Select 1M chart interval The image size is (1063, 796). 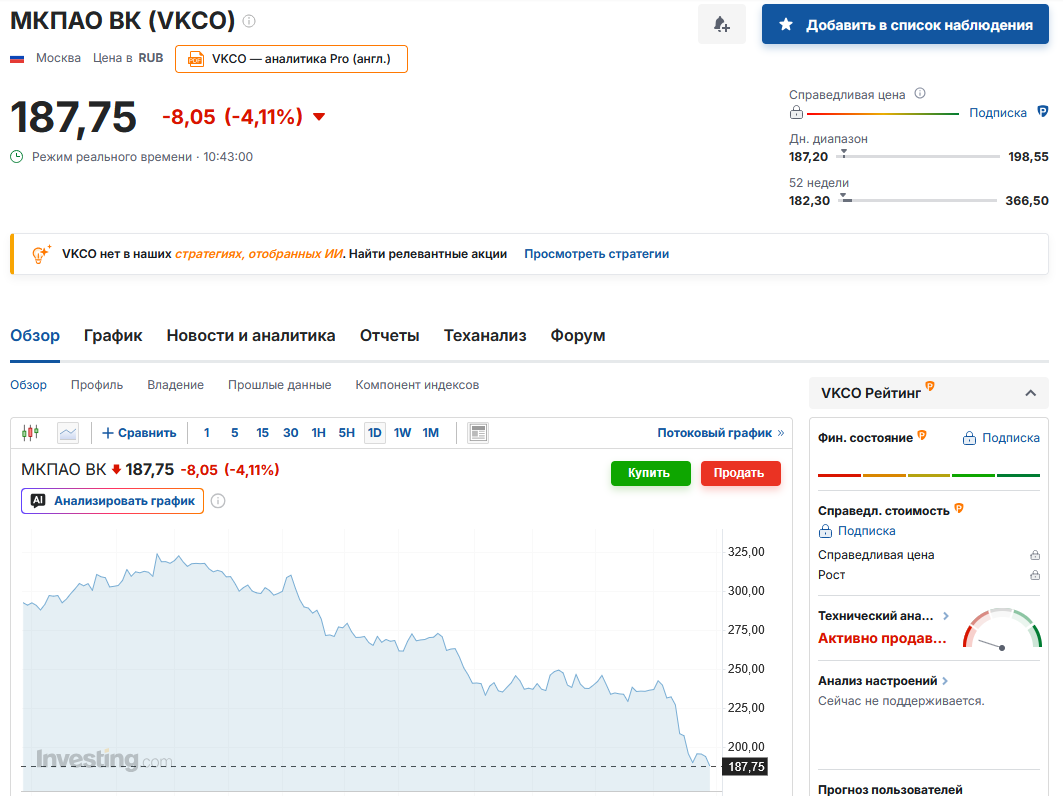(x=430, y=433)
